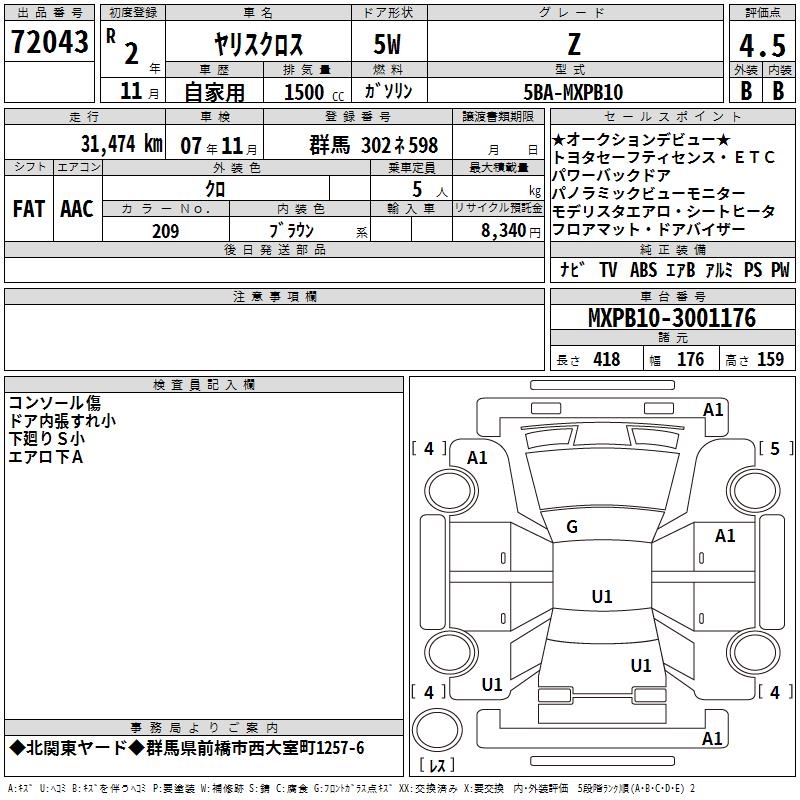This screenshot has width=800, height=800.
Task: Click equipment item PW
Action: tap(780, 270)
